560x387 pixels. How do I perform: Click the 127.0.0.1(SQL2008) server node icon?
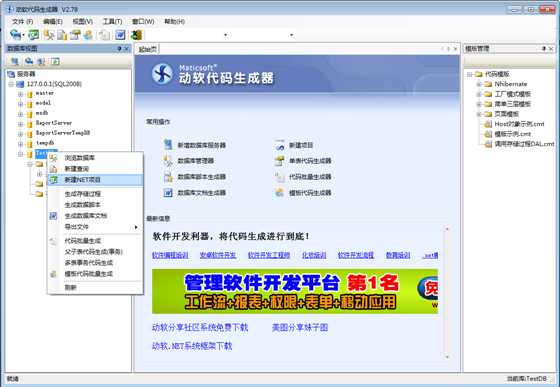(20, 84)
